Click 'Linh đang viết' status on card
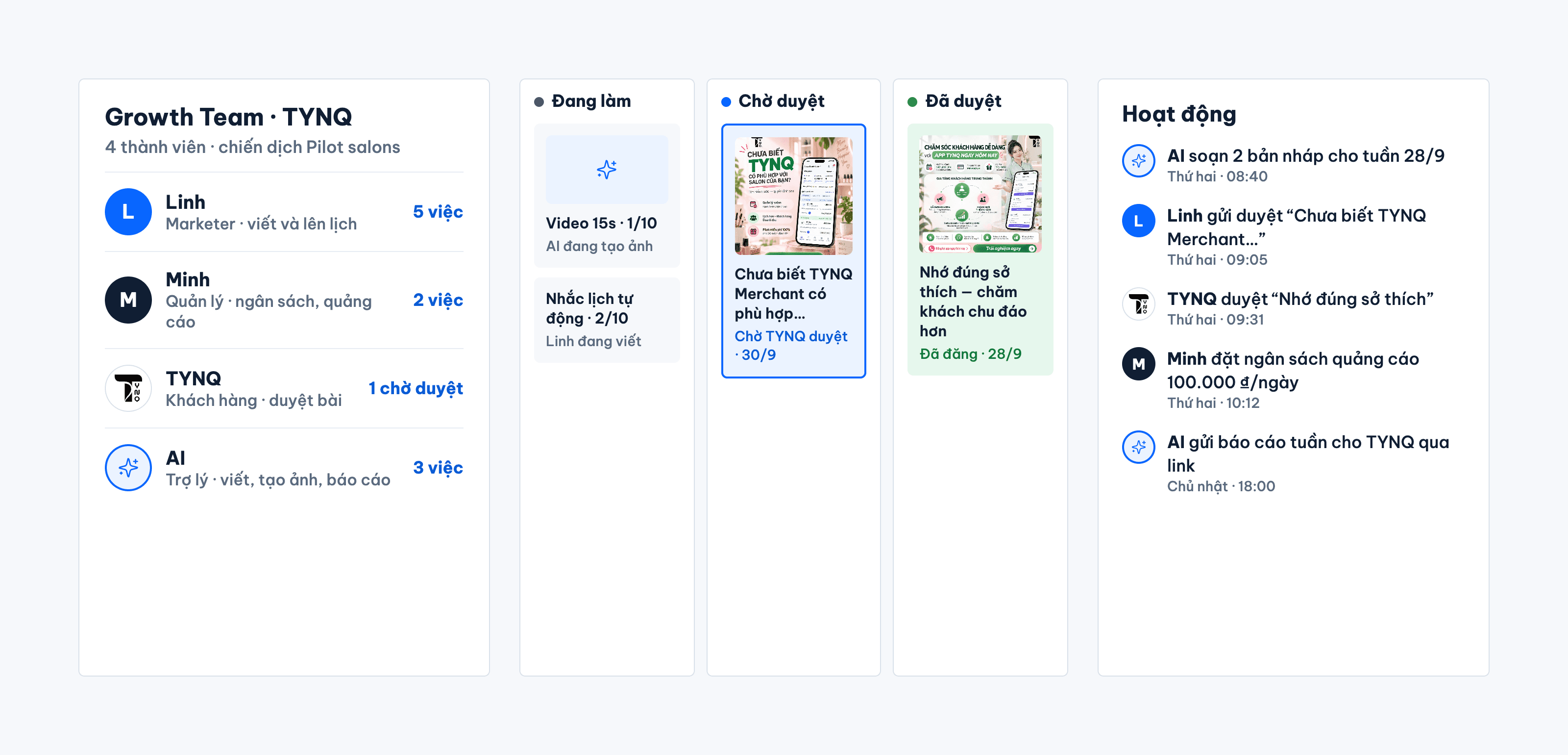 pyautogui.click(x=593, y=341)
